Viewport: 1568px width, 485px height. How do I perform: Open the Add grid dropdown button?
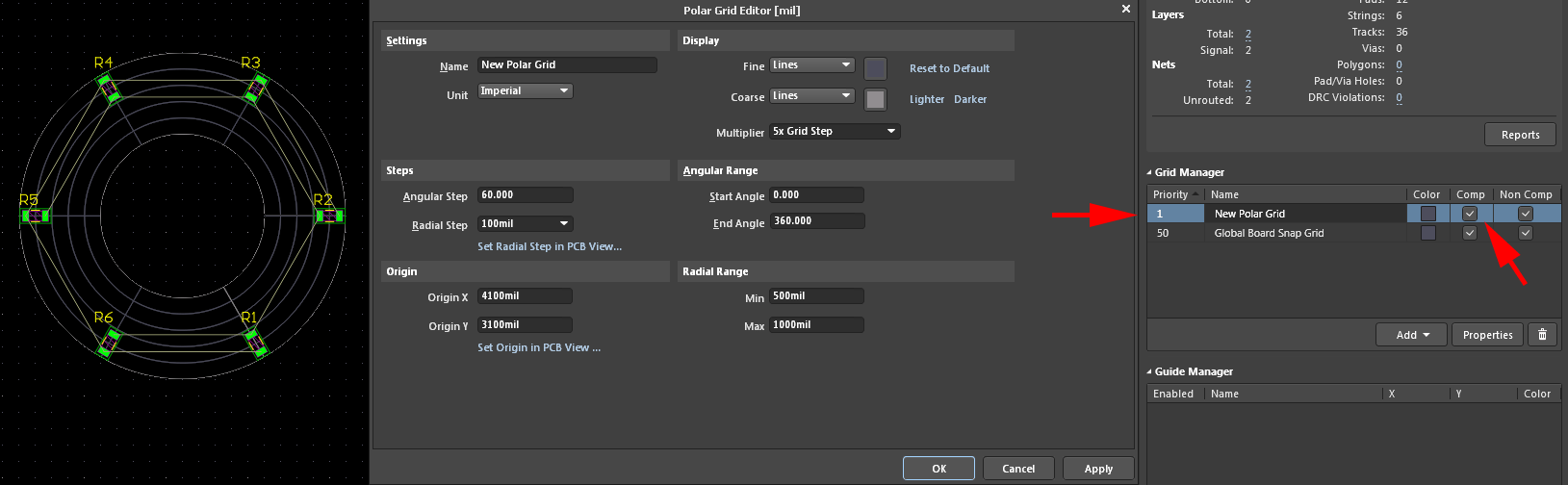click(x=1412, y=335)
